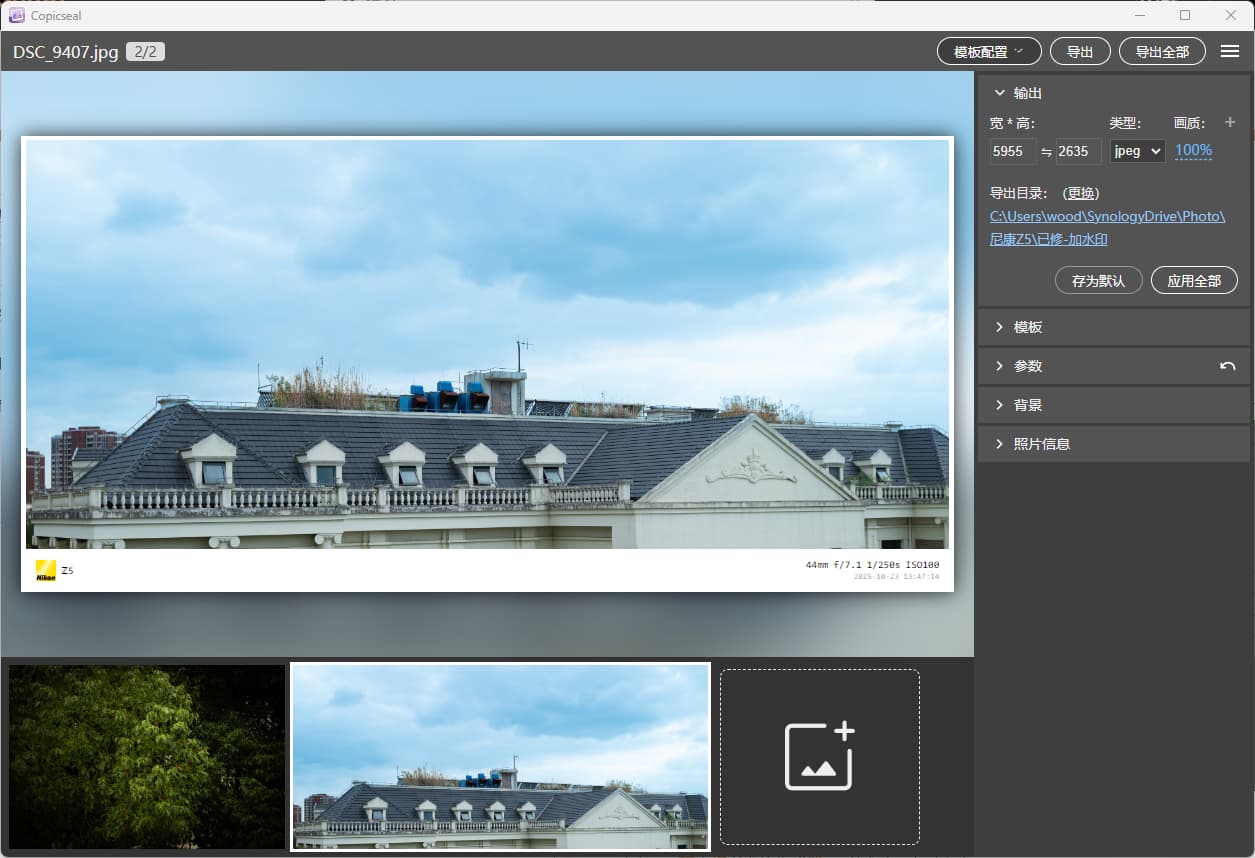Click the 100% quality value
Screen dimensions: 1255x858
coord(1193,151)
